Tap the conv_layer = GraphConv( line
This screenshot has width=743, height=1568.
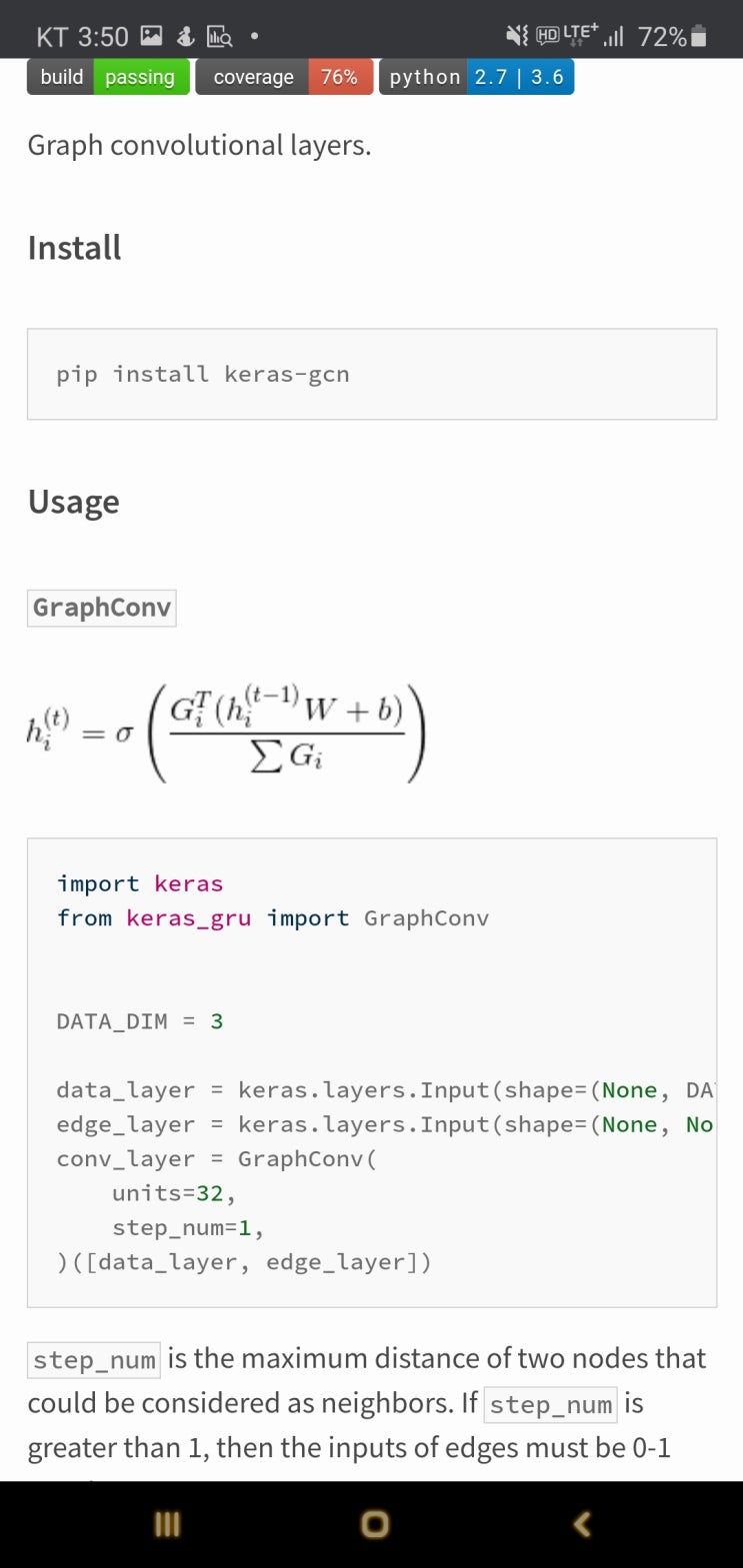pos(216,1159)
